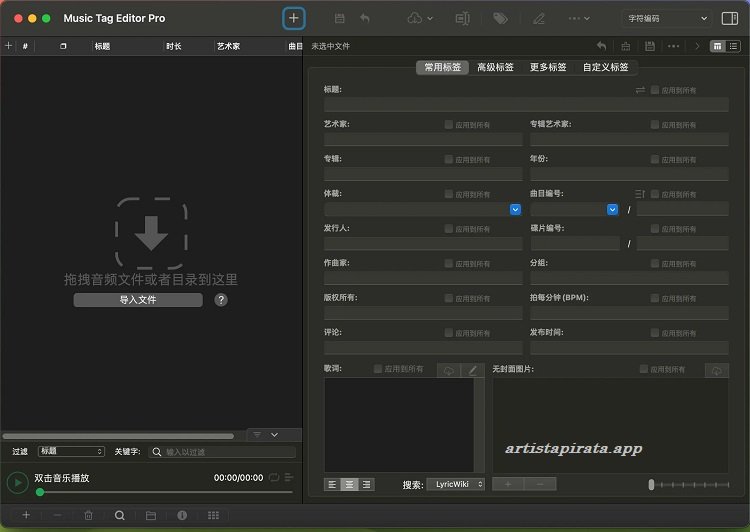Screen dimensions: 750x532
Task: Click the tags icon in toolbar
Action: (500, 19)
